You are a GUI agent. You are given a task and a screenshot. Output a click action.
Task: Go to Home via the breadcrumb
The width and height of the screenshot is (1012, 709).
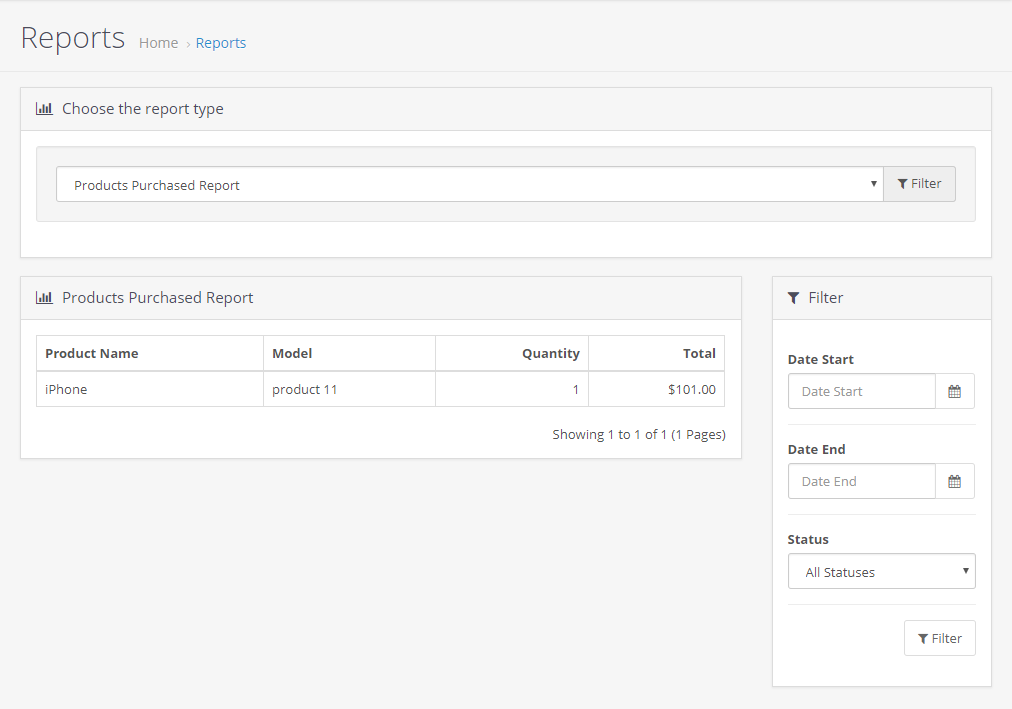[158, 43]
